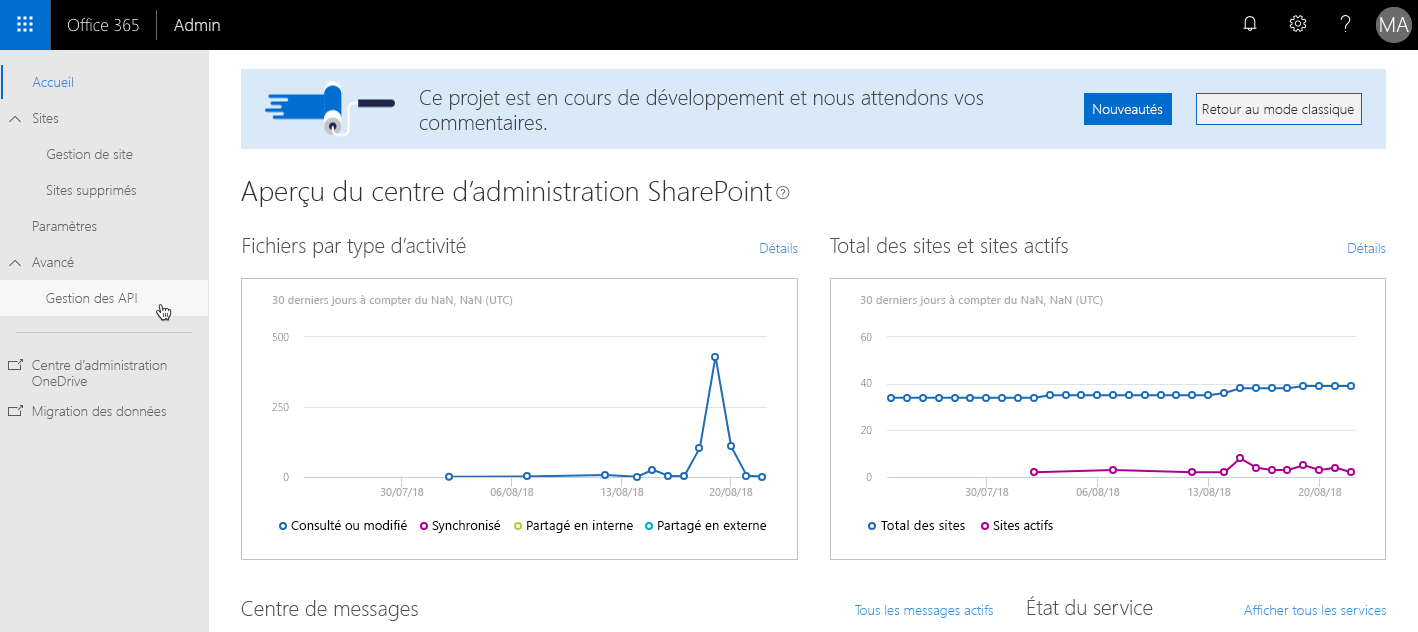Click the MA account avatar
The width and height of the screenshot is (1418, 632).
[x=1393, y=24]
